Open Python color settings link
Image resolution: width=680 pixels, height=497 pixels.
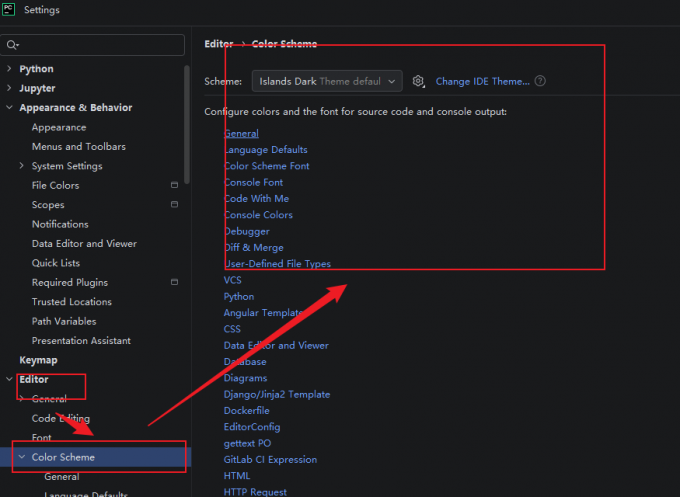[239, 297]
